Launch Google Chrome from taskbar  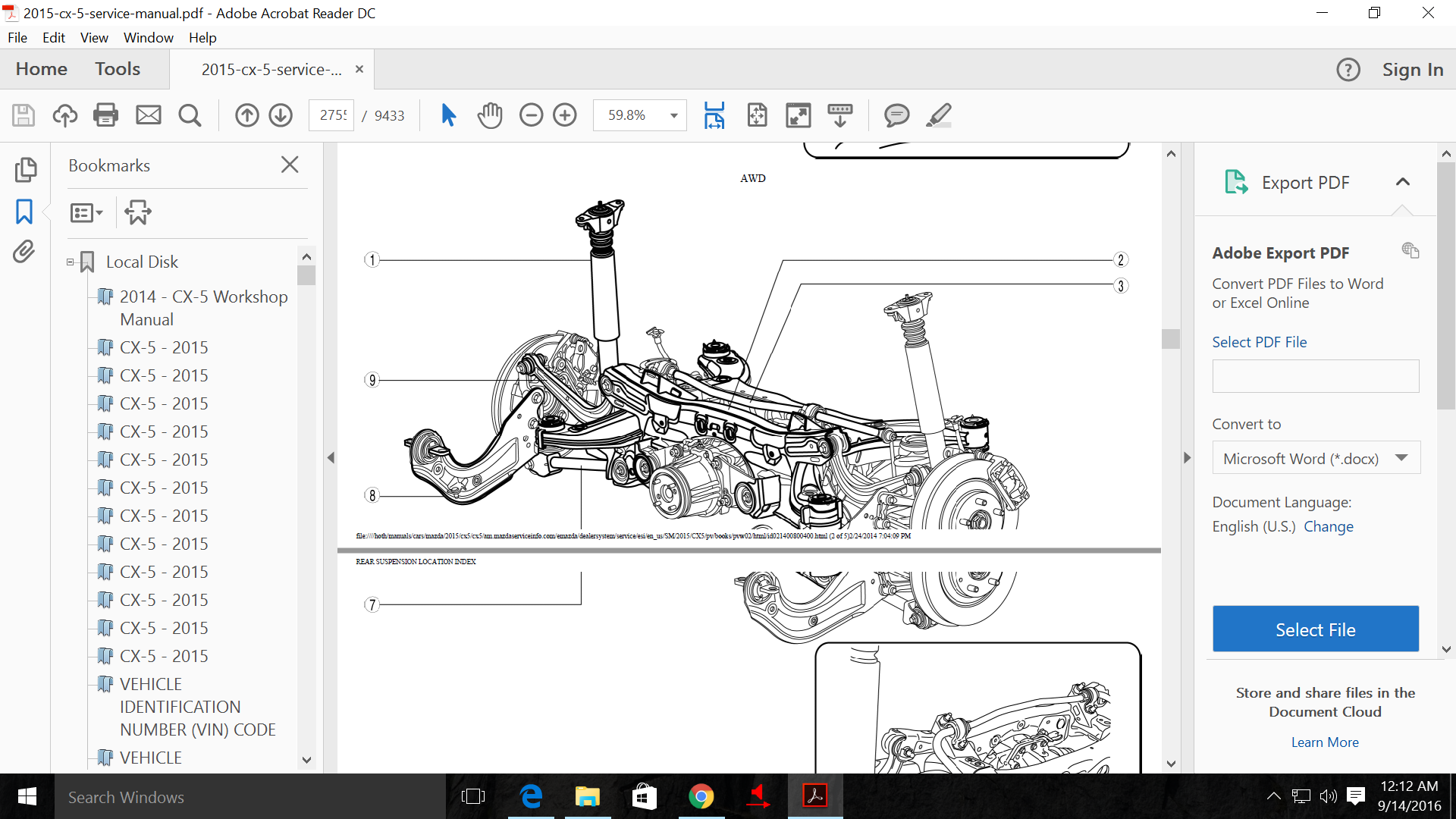point(701,797)
